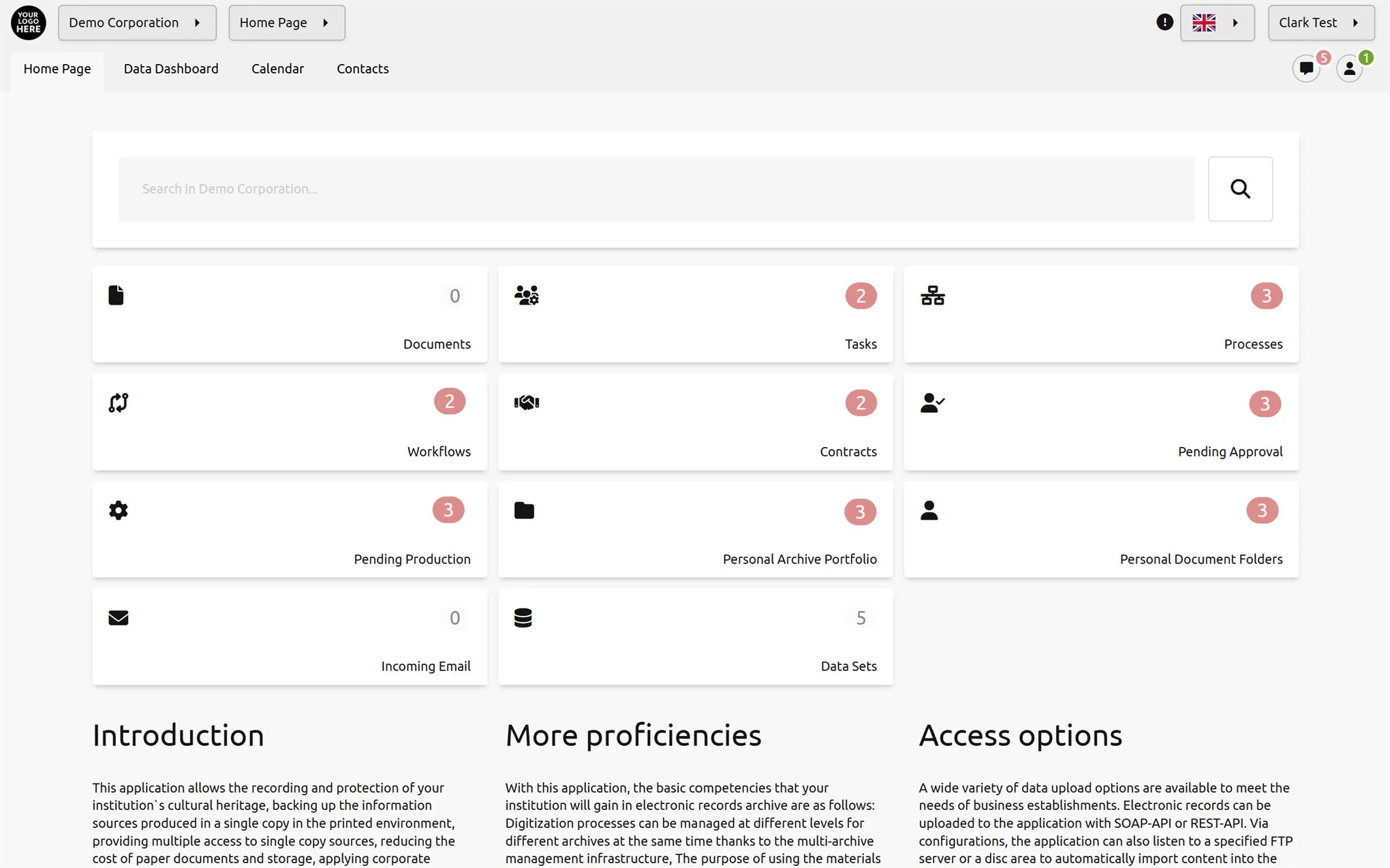Open the Documents card label
The image size is (1390, 868).
[x=437, y=344]
